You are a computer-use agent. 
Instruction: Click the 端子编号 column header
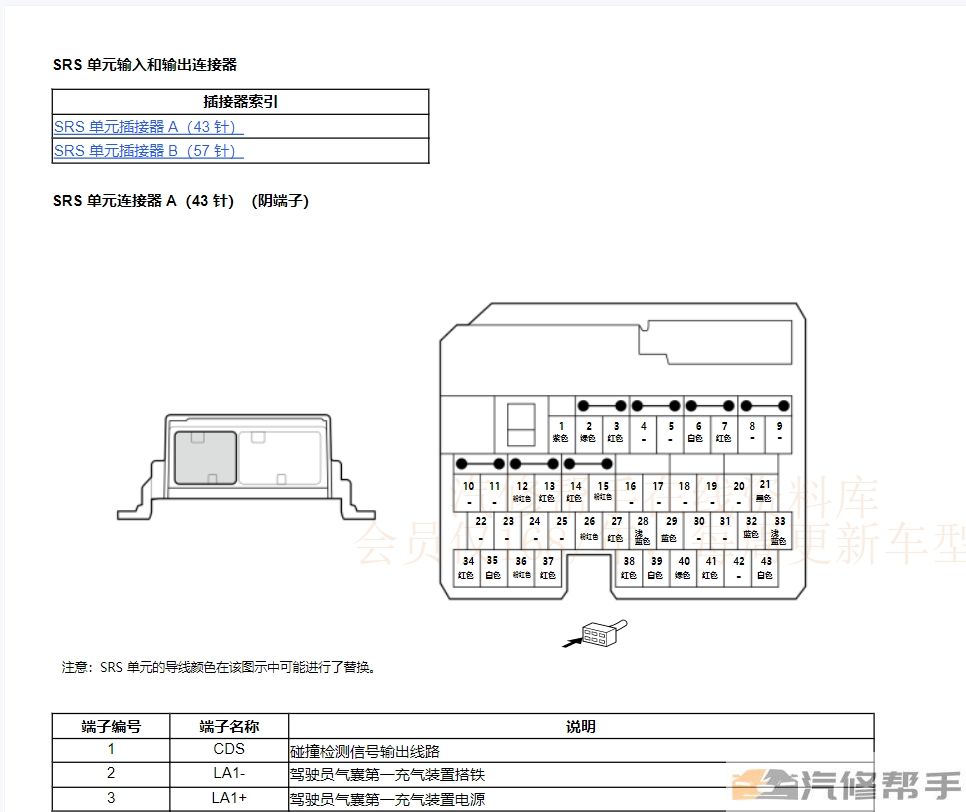pos(111,726)
